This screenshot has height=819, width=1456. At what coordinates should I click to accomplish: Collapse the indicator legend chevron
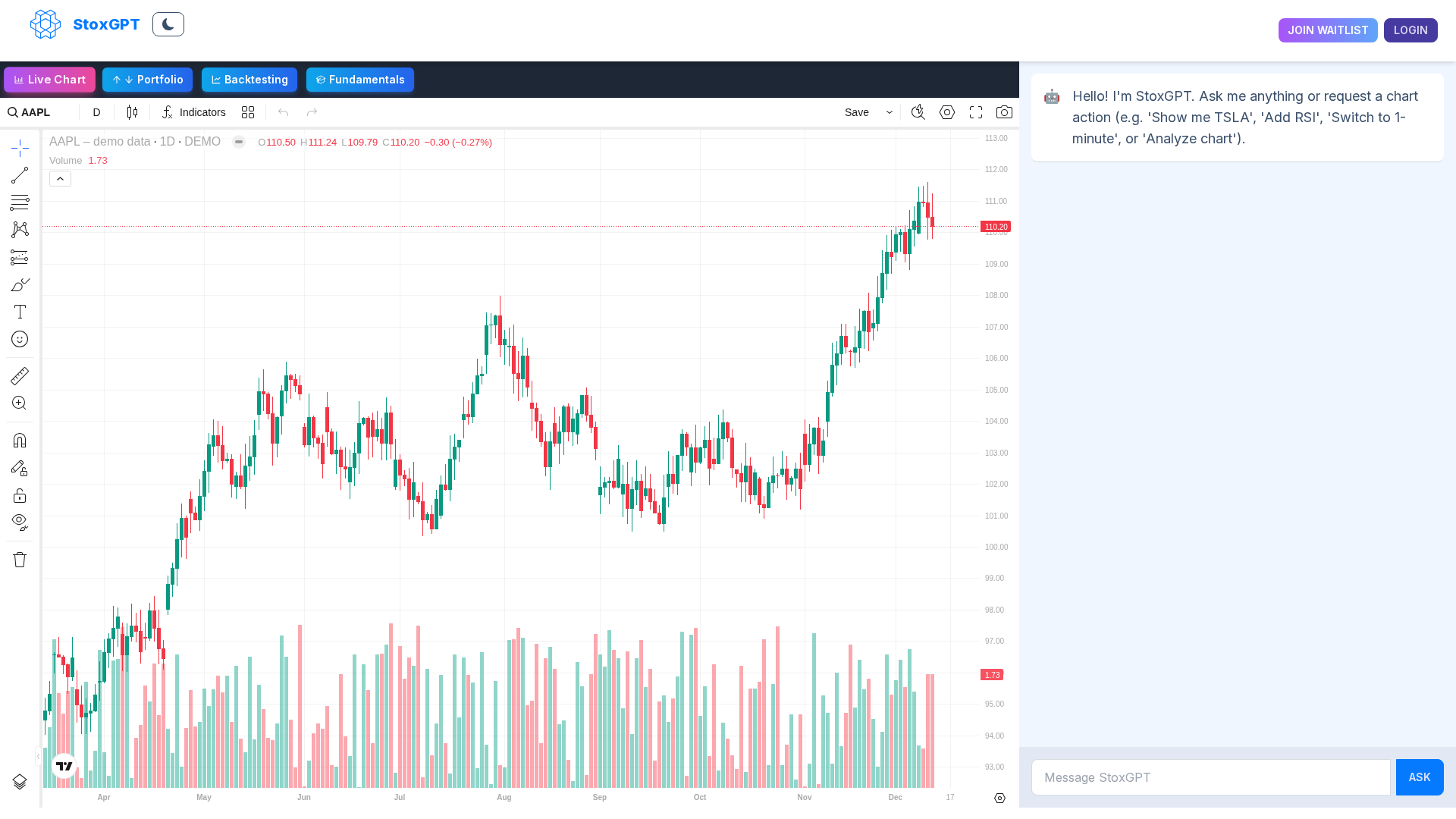click(x=60, y=179)
